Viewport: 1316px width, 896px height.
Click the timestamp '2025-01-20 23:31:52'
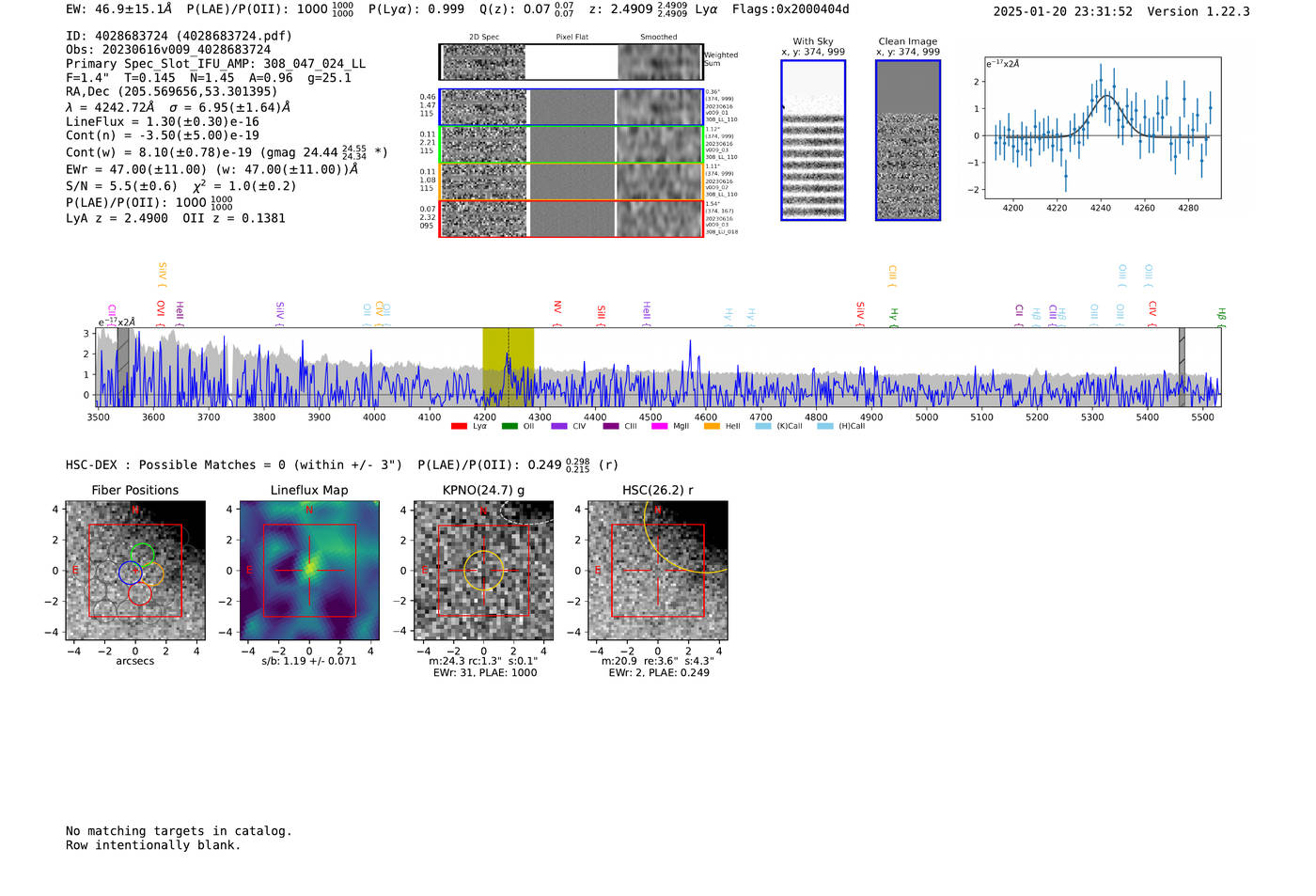[1063, 12]
